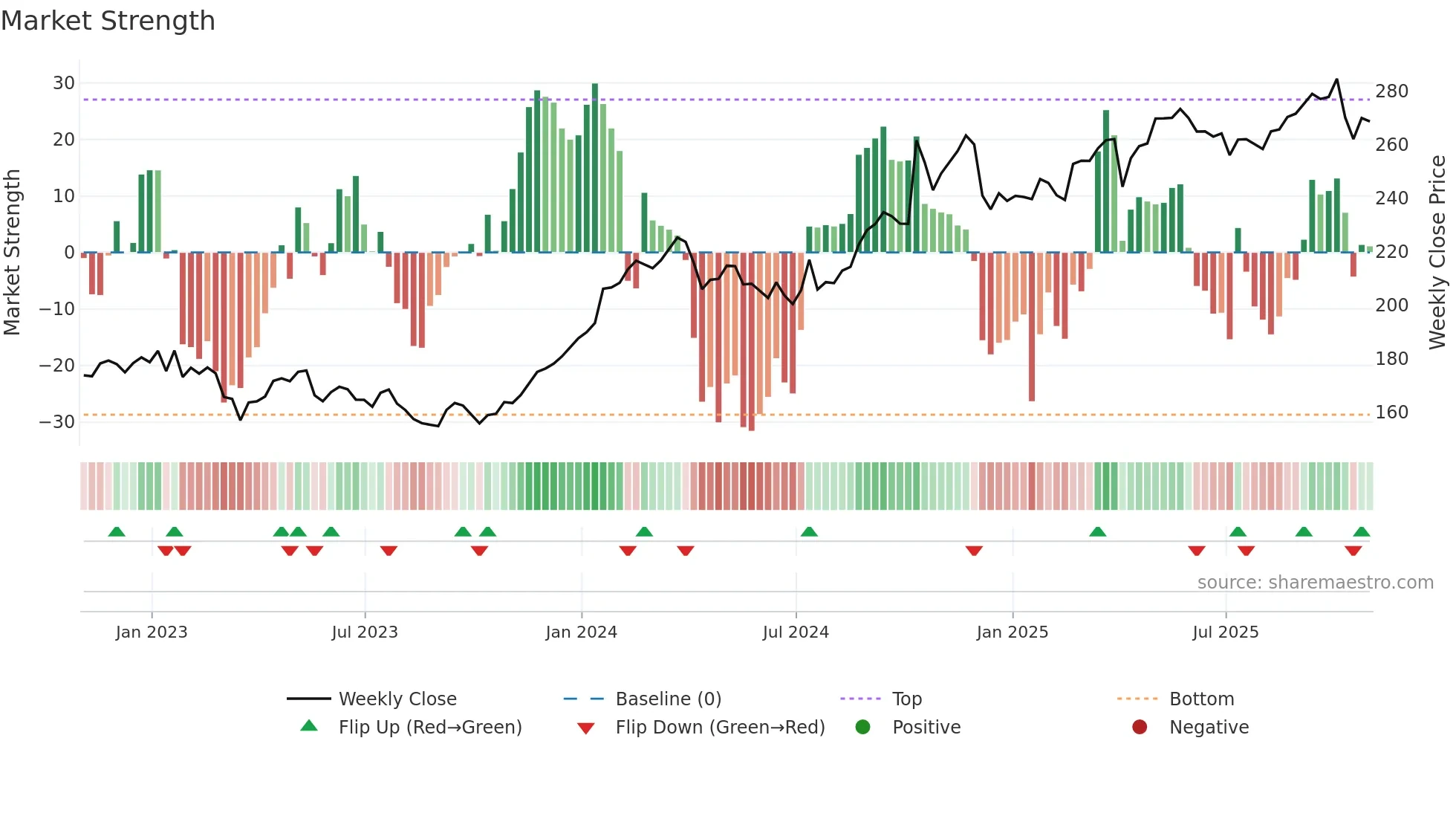Toggle the Bottom legend entry

[x=1175, y=699]
